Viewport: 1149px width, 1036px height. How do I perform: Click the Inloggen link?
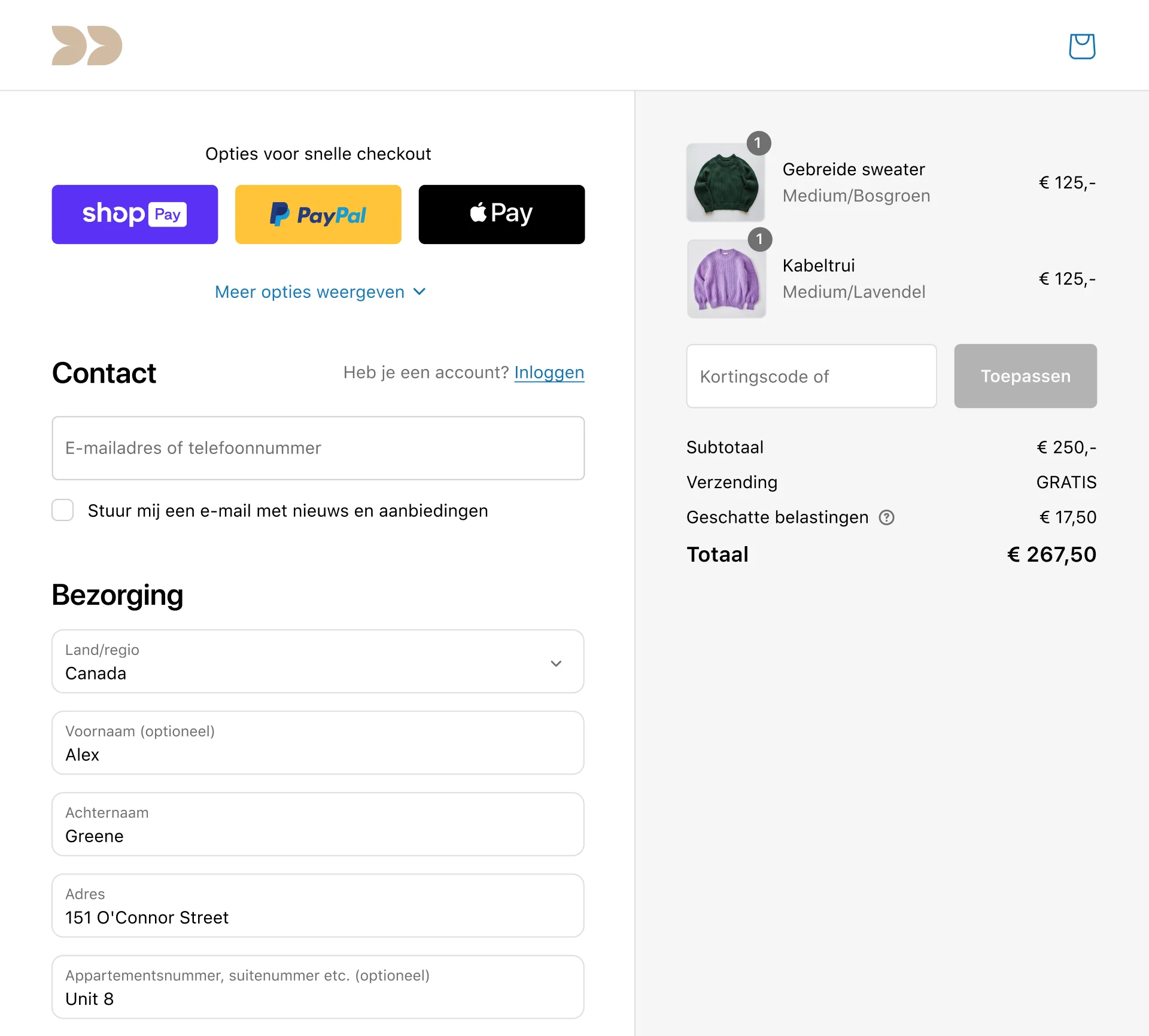pyautogui.click(x=549, y=373)
